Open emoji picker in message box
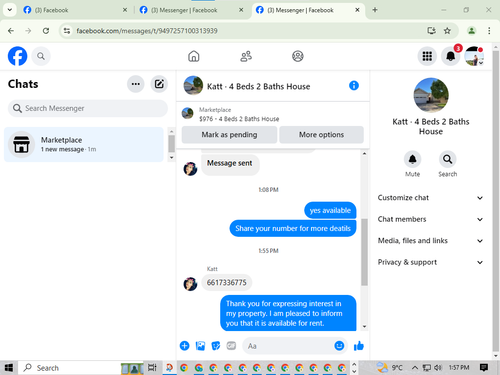 (339, 346)
